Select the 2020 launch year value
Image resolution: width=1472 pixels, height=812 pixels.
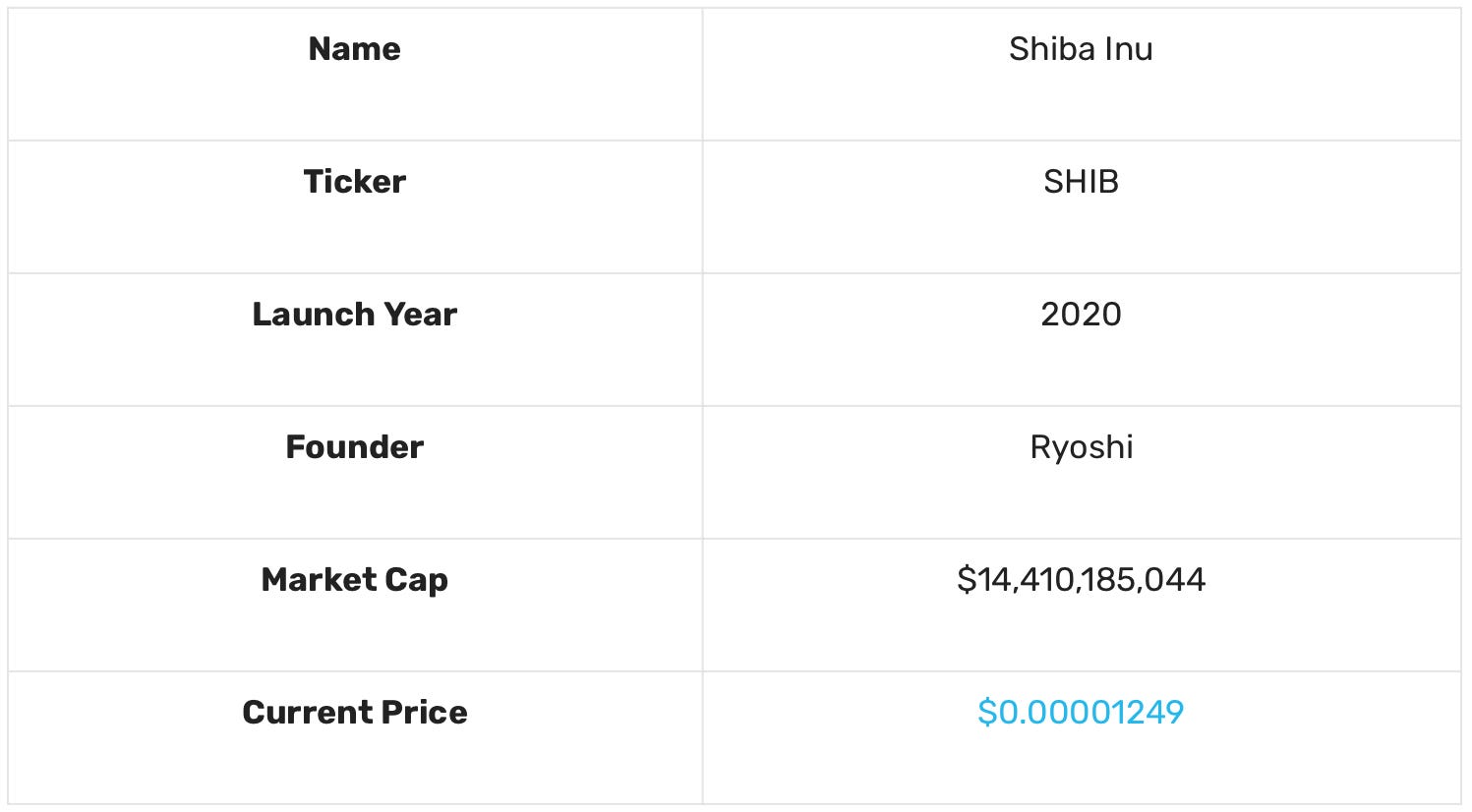(1081, 314)
